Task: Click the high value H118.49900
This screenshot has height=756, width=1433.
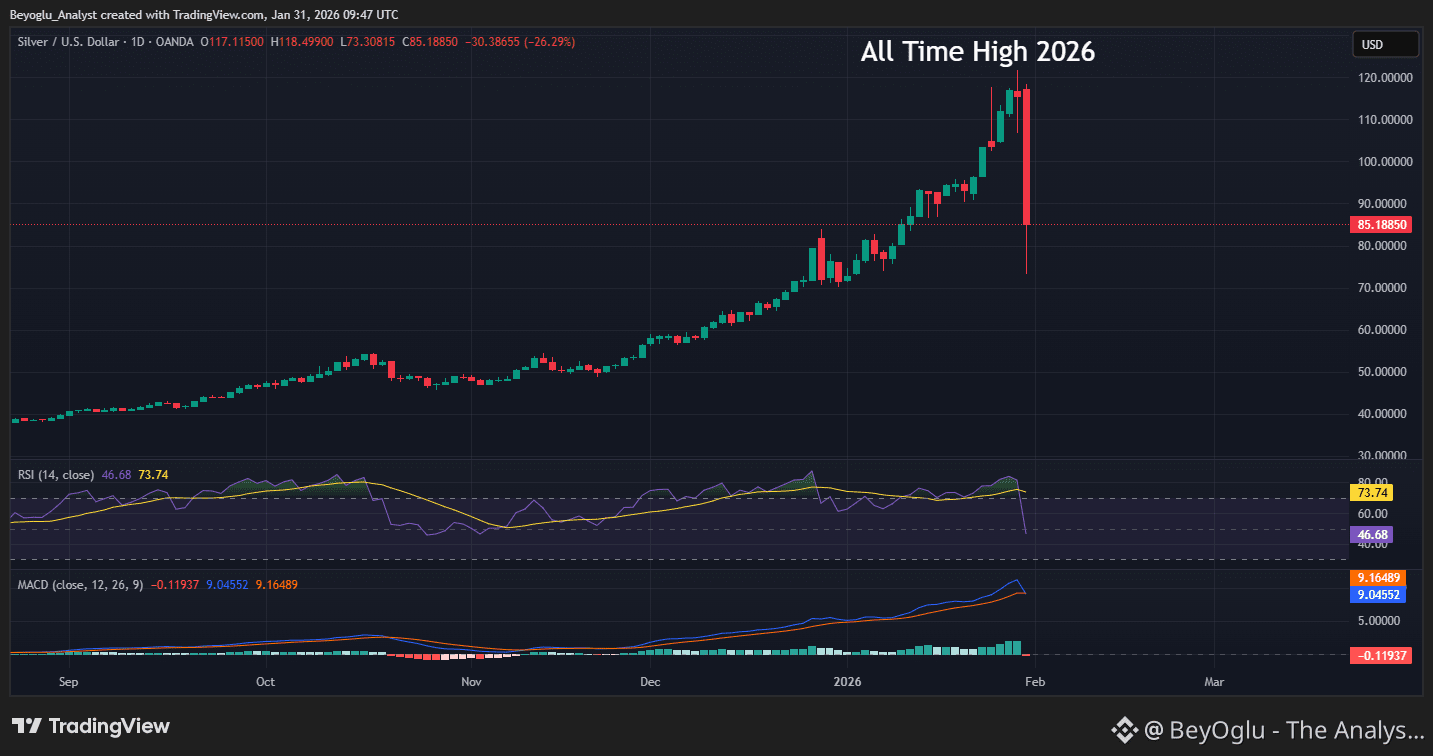Action: click(302, 42)
